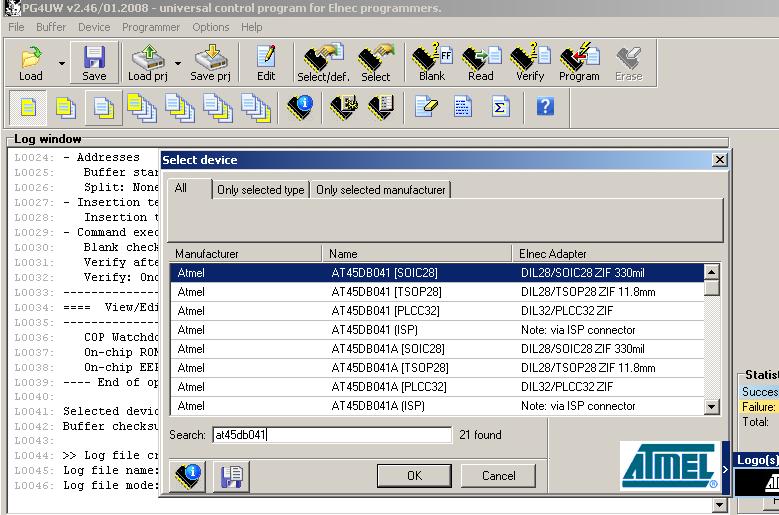
Task: Expand the Load button dropdown arrow
Action: click(62, 63)
